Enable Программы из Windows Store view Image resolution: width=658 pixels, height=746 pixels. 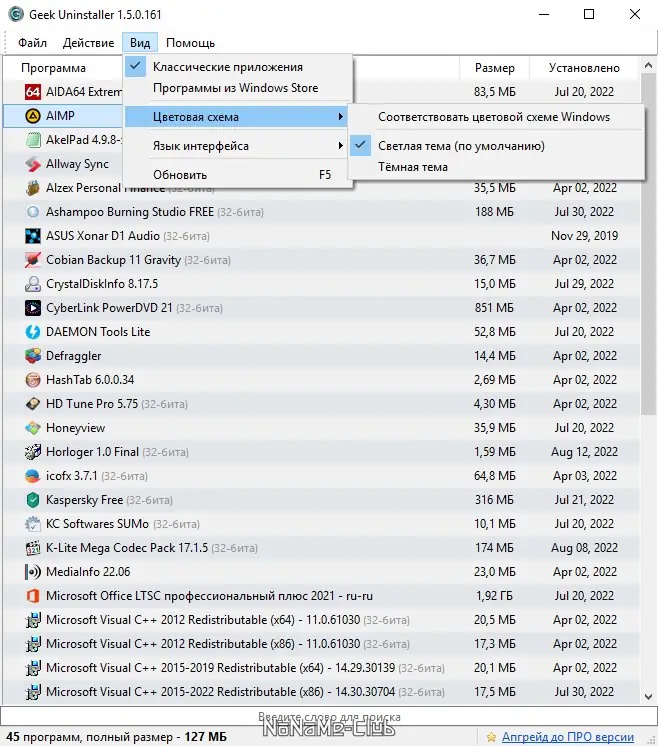pos(236,88)
